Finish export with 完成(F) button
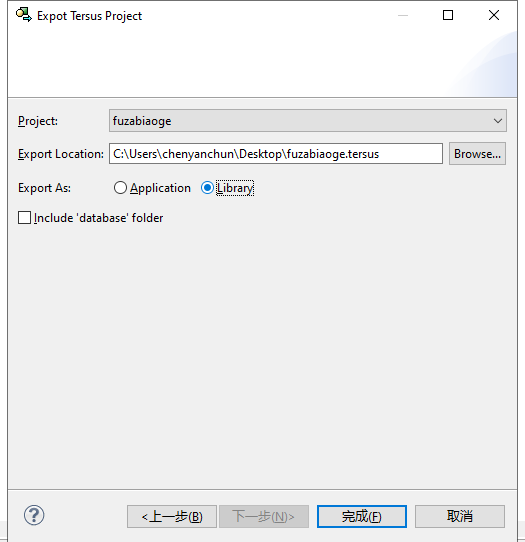This screenshot has height=542, width=525. point(362,516)
